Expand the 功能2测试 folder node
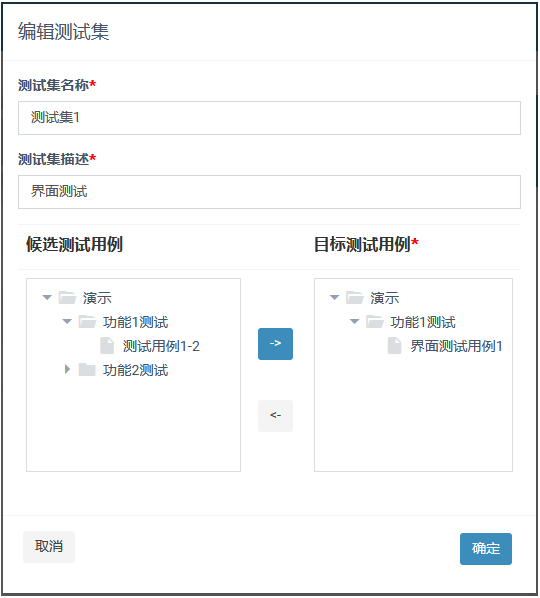 pyautogui.click(x=68, y=369)
